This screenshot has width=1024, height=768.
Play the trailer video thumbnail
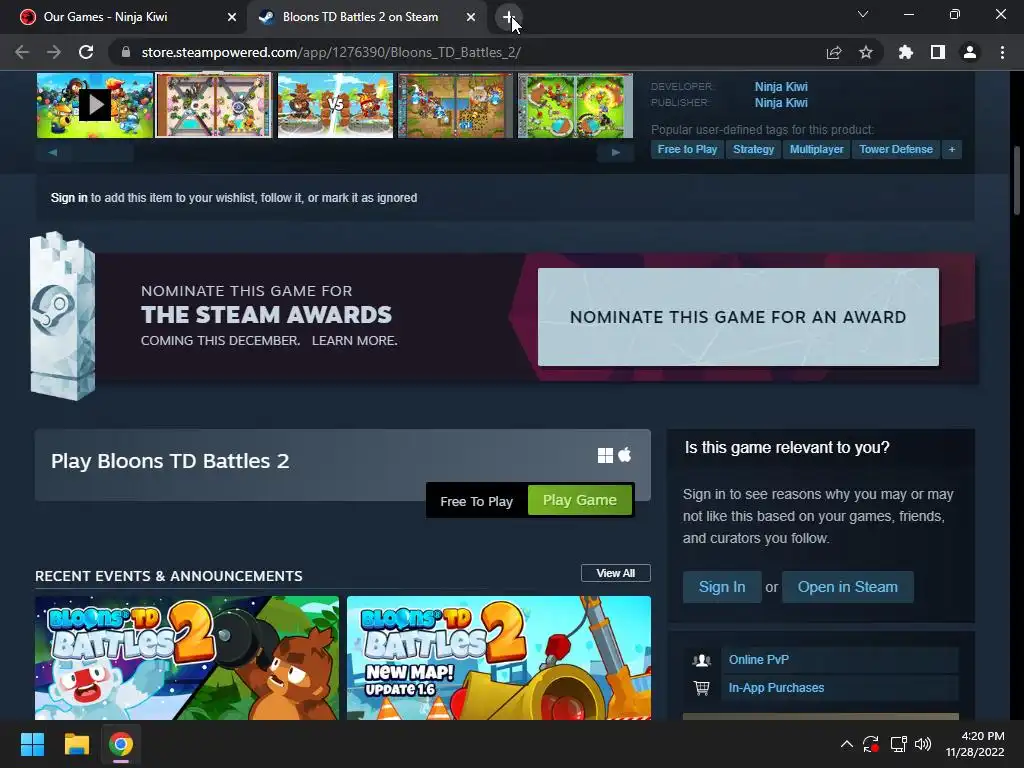tap(95, 105)
